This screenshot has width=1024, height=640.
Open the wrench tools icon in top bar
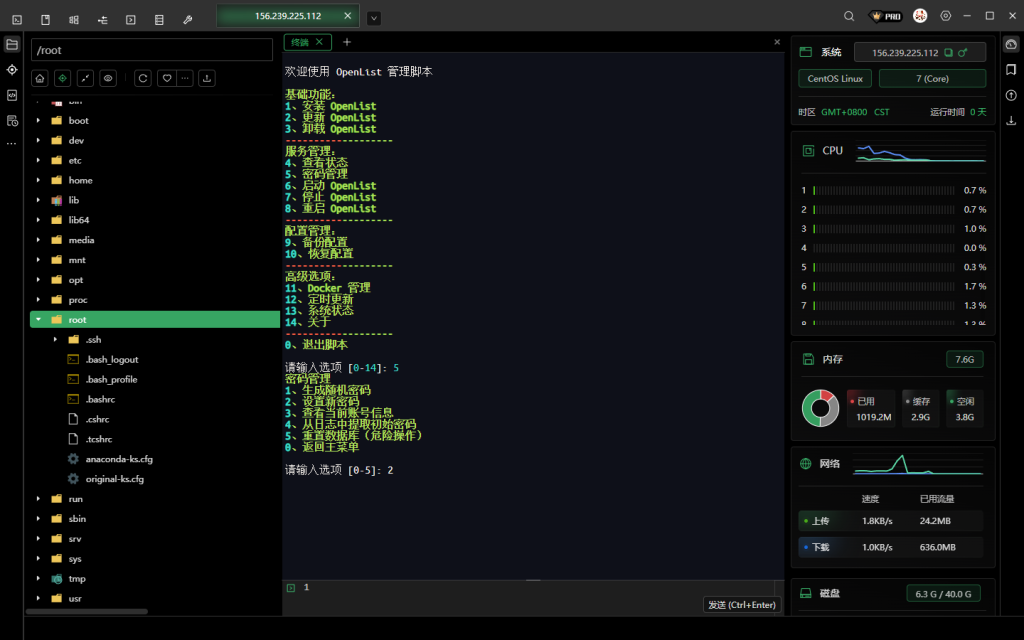click(187, 18)
